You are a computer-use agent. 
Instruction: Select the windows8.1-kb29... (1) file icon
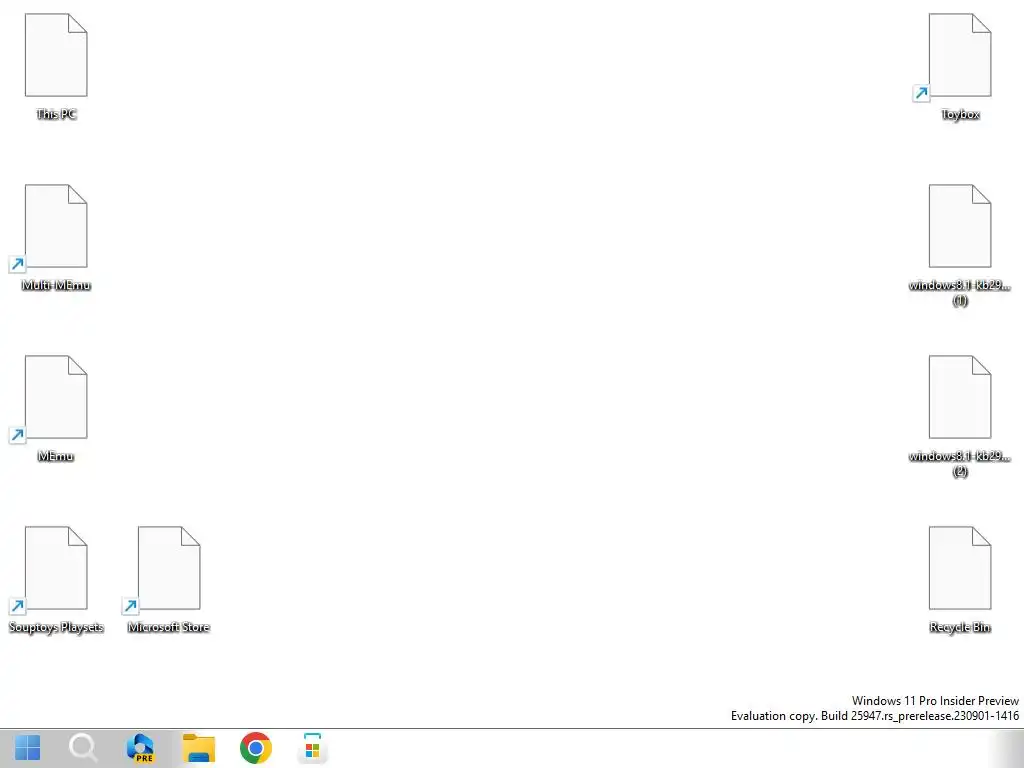tap(960, 226)
